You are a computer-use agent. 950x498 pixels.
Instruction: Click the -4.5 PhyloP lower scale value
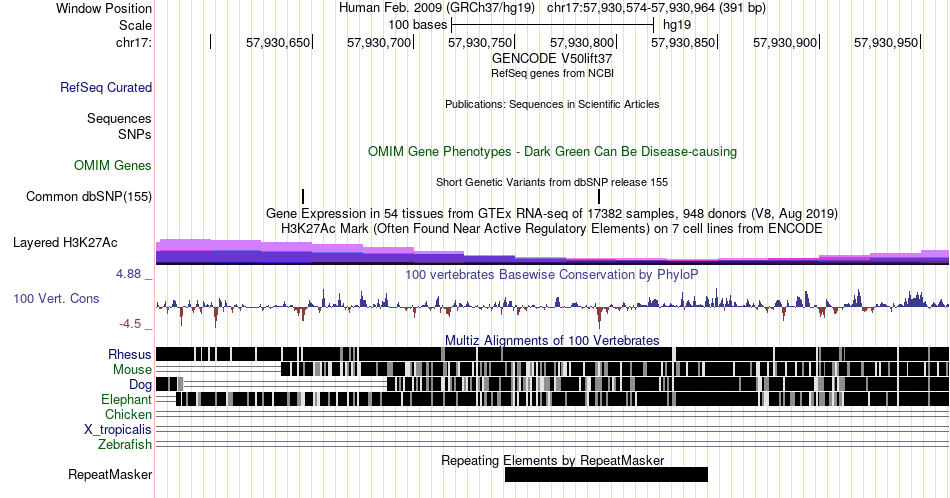[x=130, y=324]
